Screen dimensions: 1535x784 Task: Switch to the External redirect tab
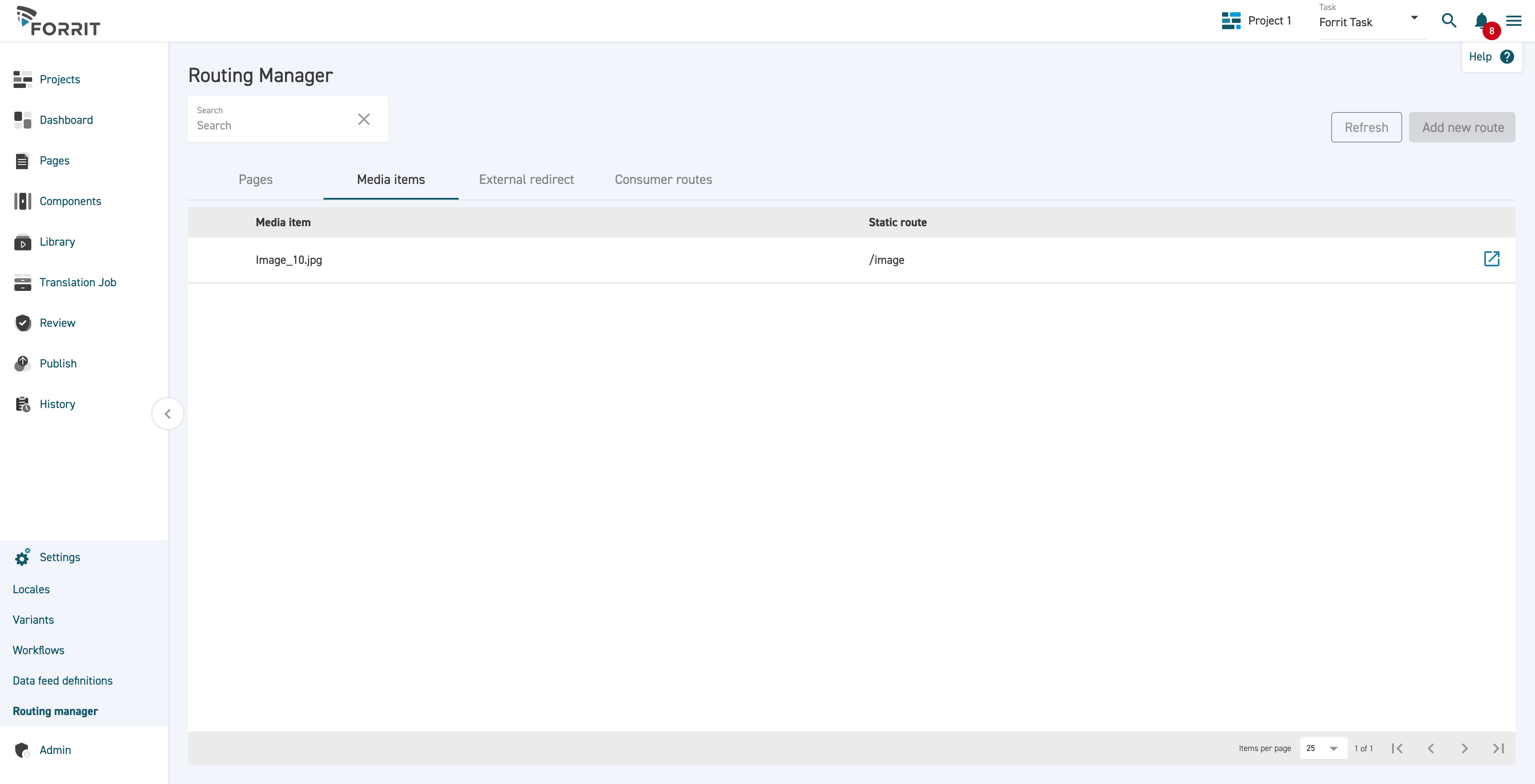tap(526, 179)
